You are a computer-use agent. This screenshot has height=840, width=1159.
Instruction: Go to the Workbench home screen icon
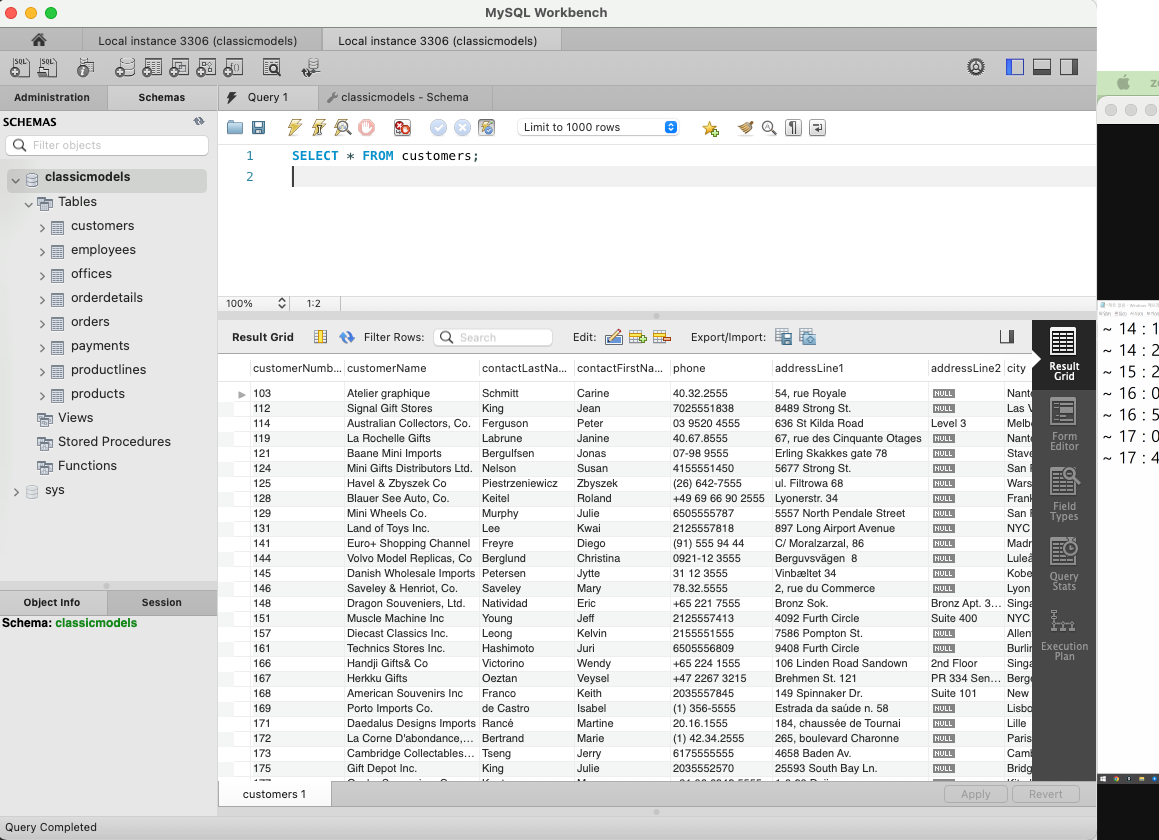(38, 40)
